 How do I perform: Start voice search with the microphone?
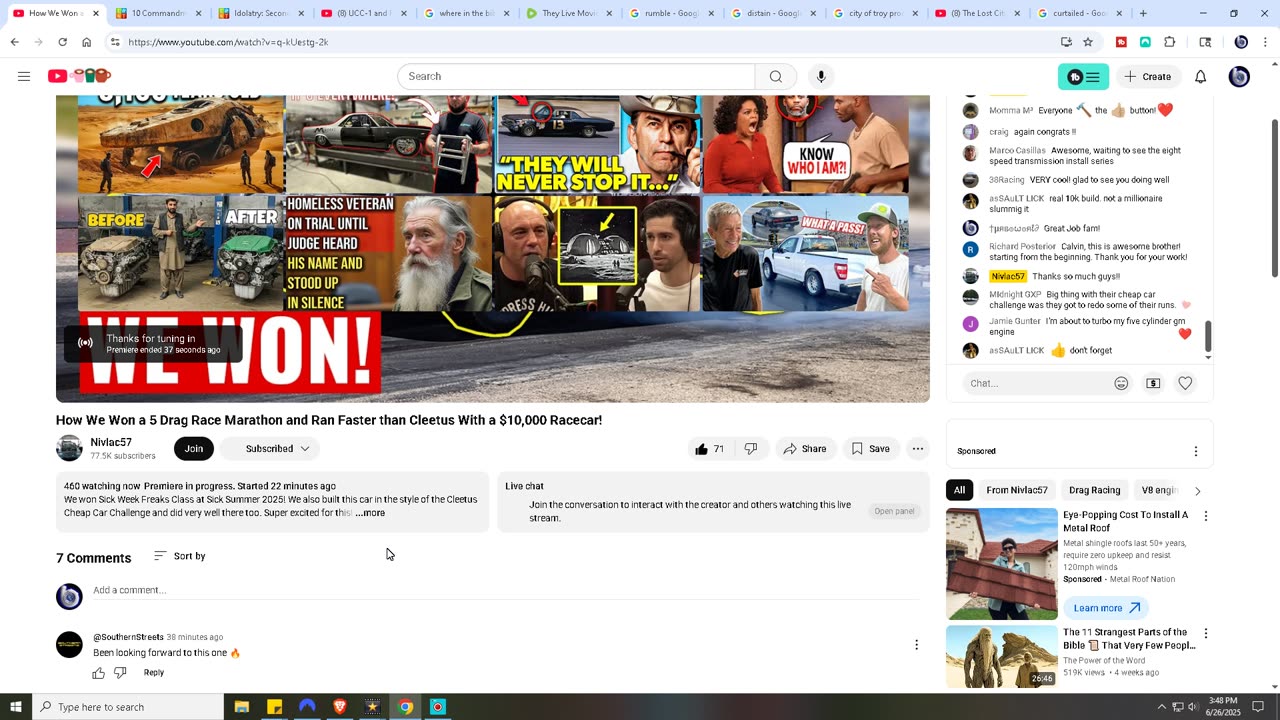coord(821,76)
